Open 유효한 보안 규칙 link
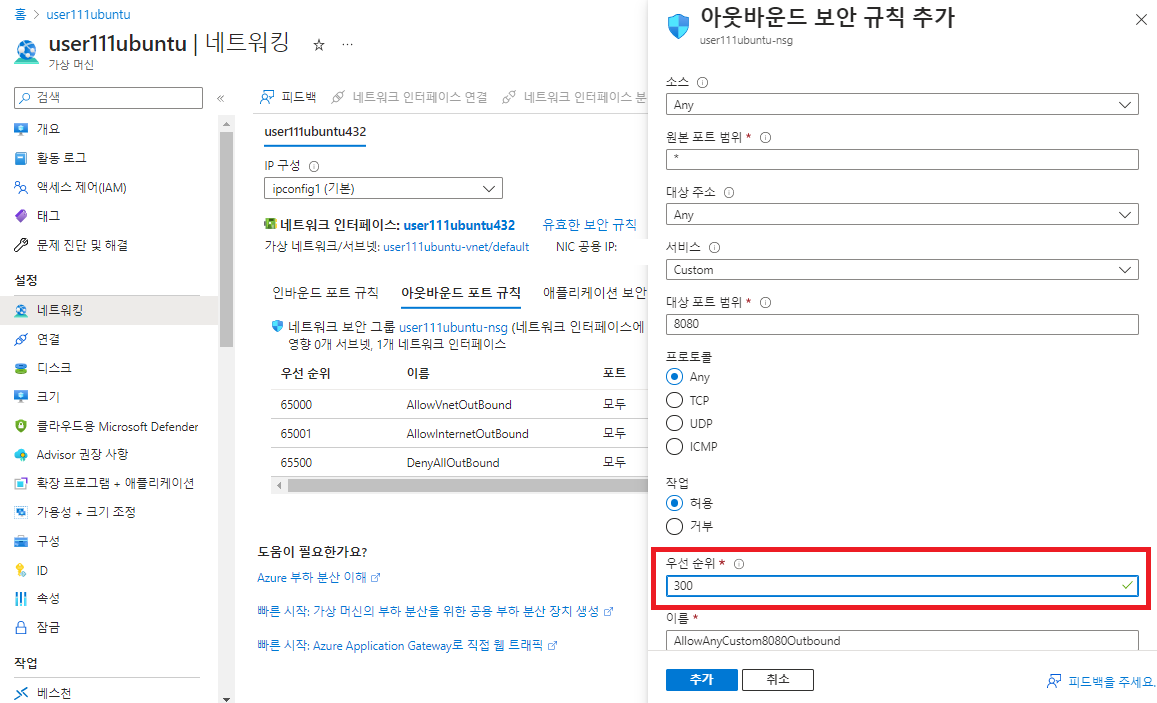The width and height of the screenshot is (1157, 703). tap(590, 225)
